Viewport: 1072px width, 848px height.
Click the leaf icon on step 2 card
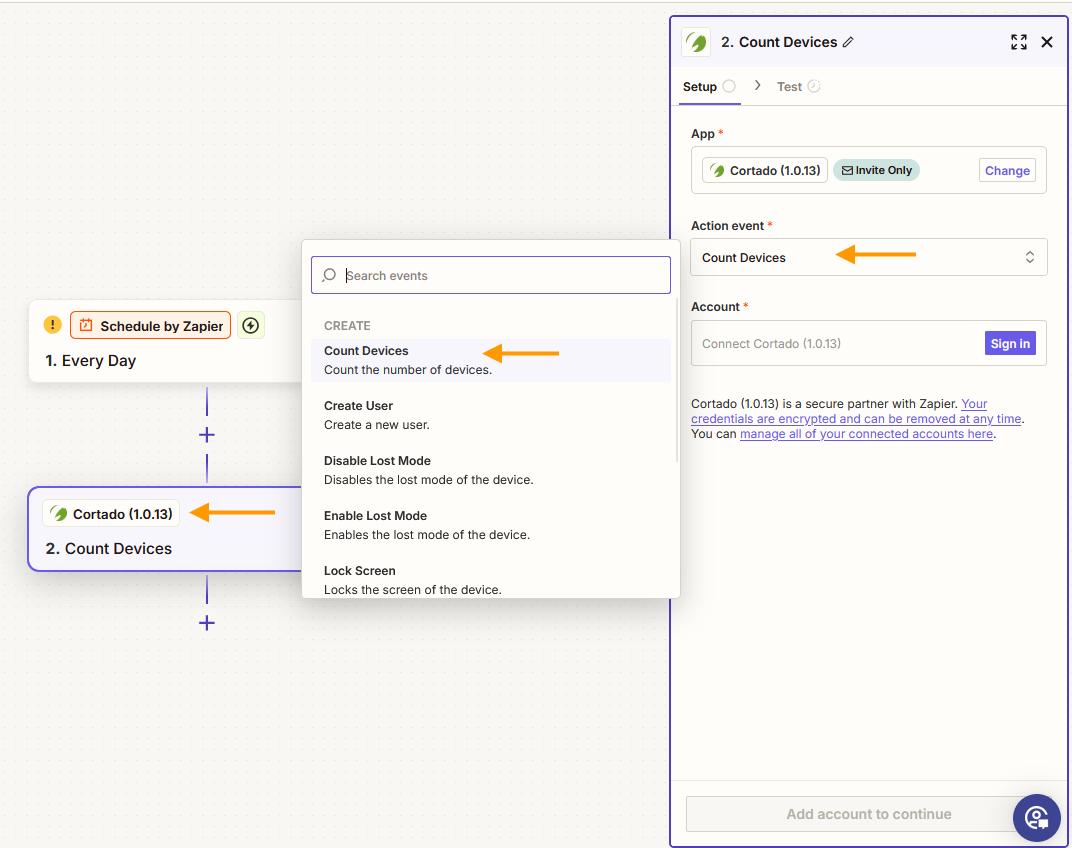59,514
